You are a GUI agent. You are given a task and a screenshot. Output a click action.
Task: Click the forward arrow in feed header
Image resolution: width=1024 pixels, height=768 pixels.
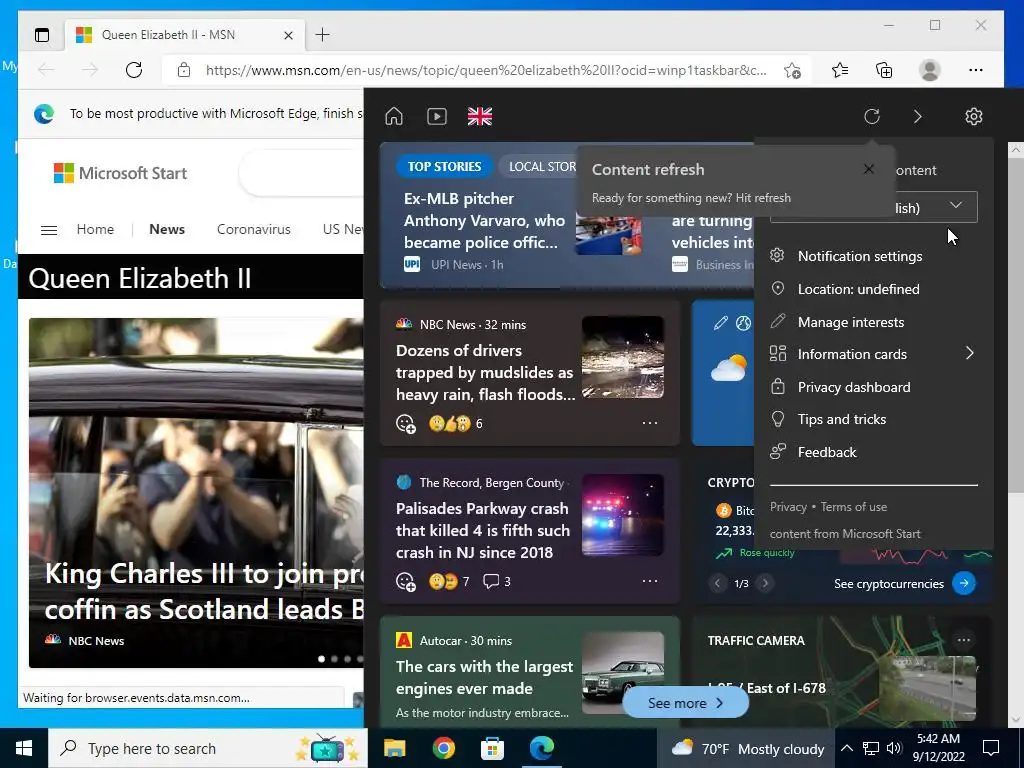tap(918, 116)
